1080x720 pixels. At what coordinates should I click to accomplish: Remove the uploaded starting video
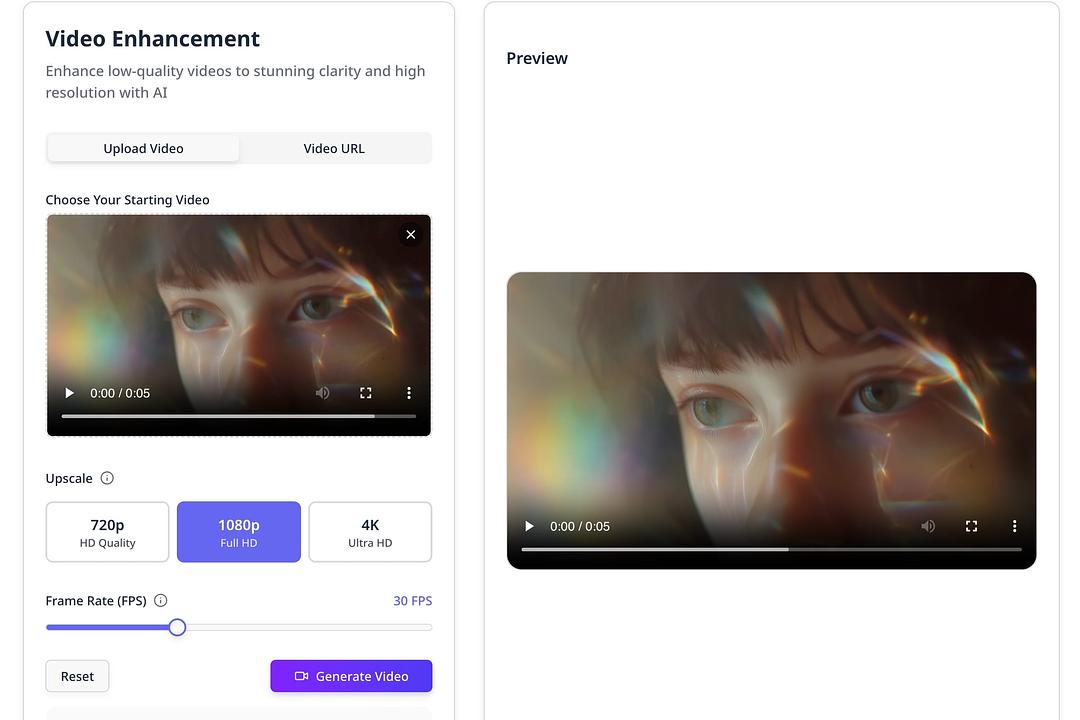[410, 234]
